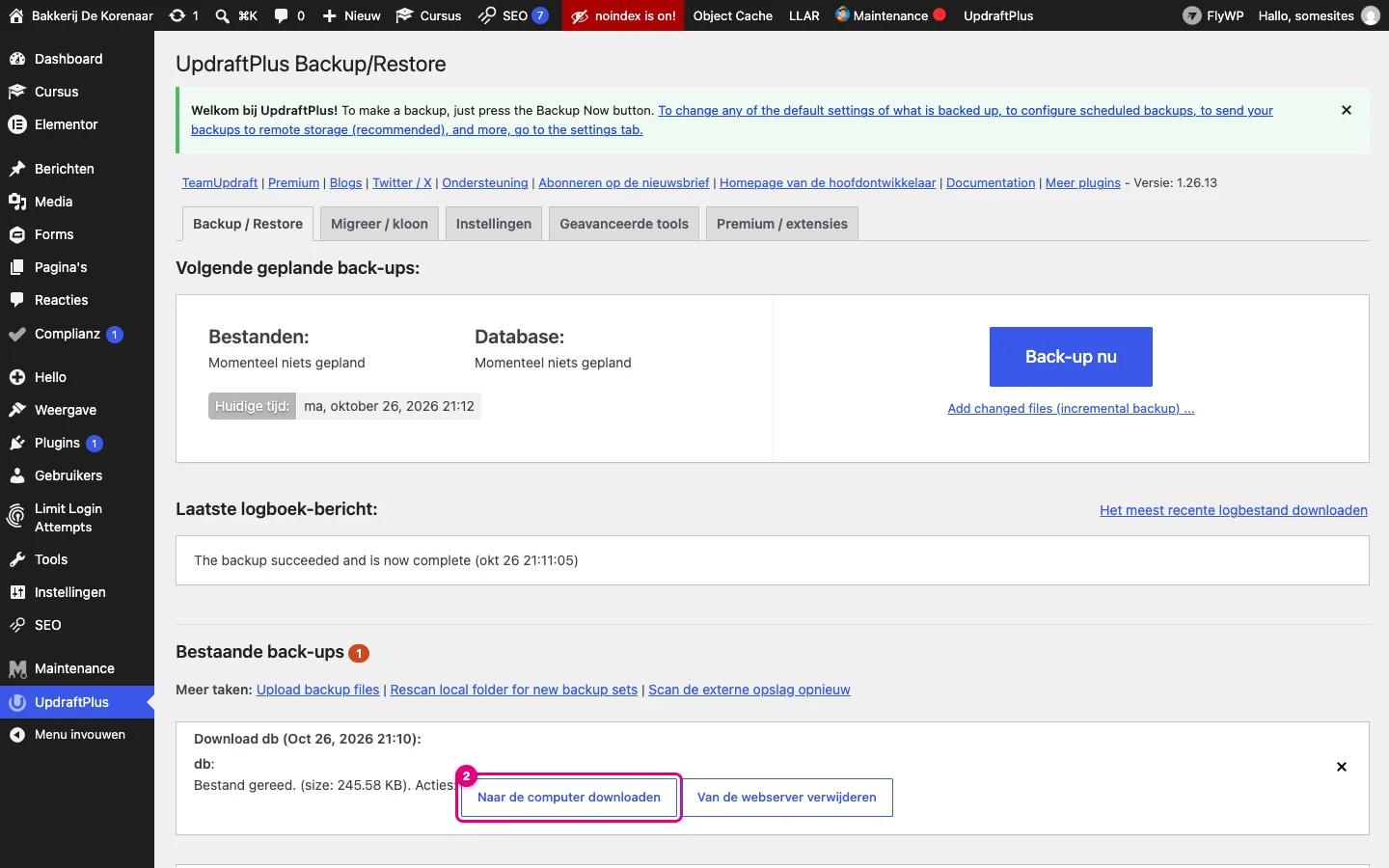Image resolution: width=1389 pixels, height=868 pixels.
Task: Open the Weergave paintbrush icon
Action: (x=16, y=410)
